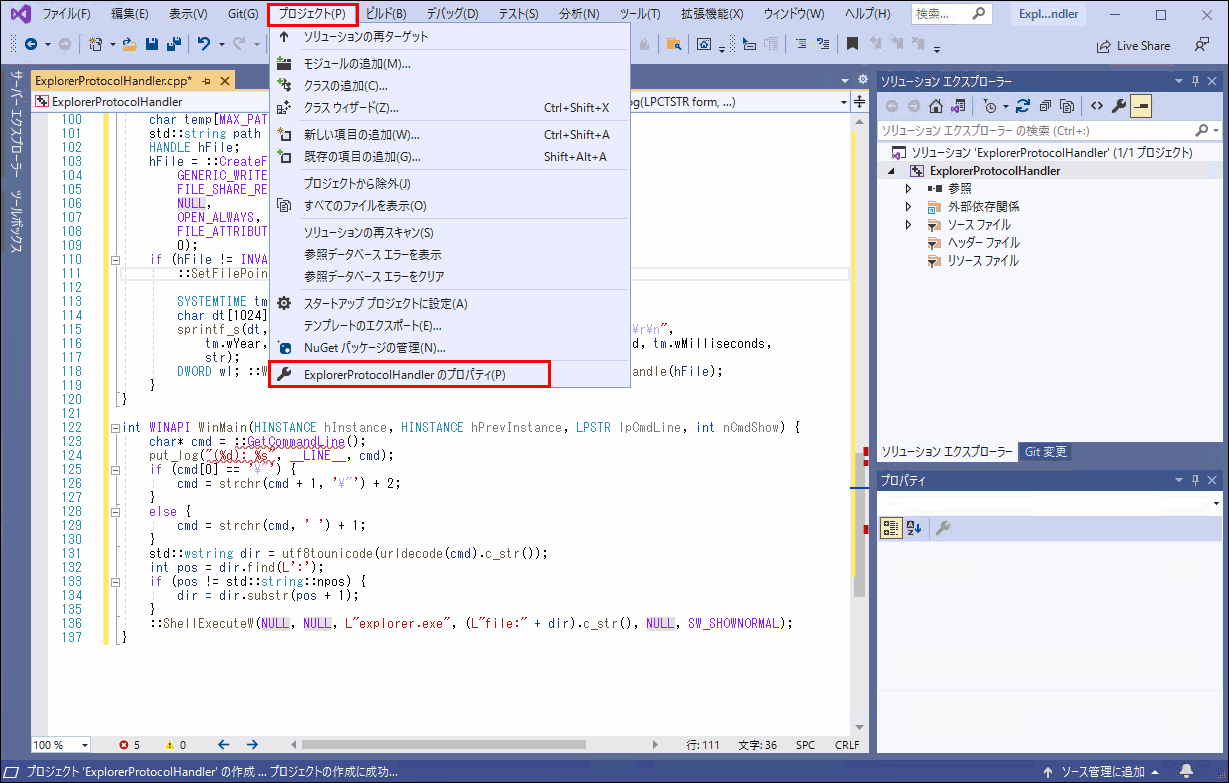Click the CRLF line ending indicator
The width and height of the screenshot is (1229, 783).
[x=846, y=745]
